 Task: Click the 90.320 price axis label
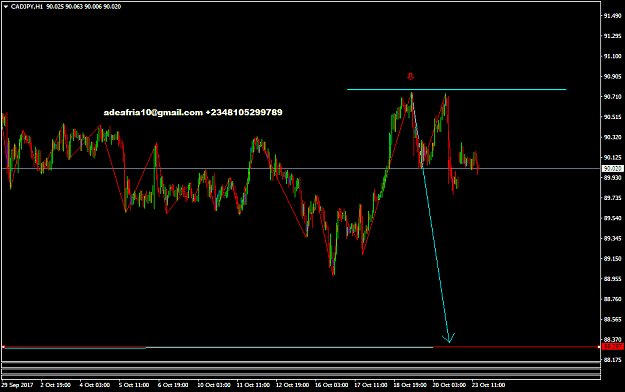(x=613, y=137)
